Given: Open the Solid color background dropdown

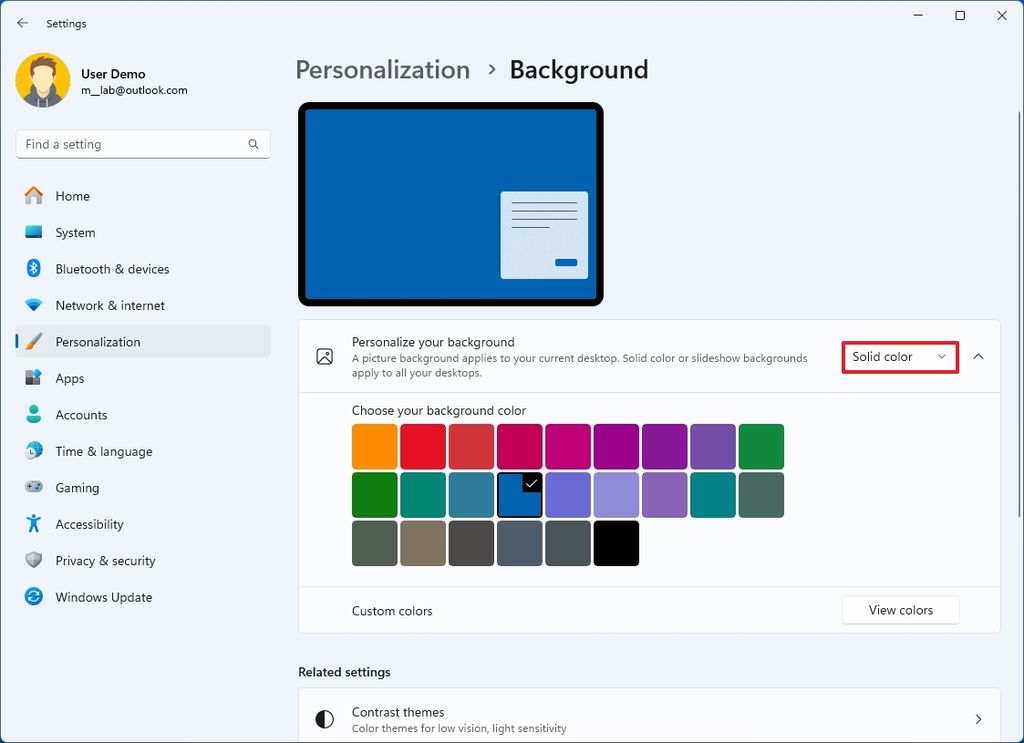Looking at the screenshot, I should pyautogui.click(x=899, y=357).
